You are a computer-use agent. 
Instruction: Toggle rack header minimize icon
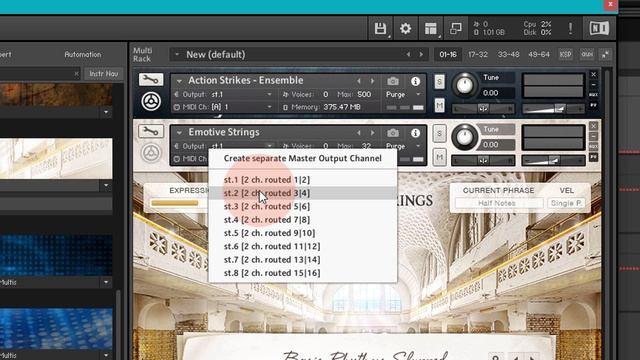point(605,54)
